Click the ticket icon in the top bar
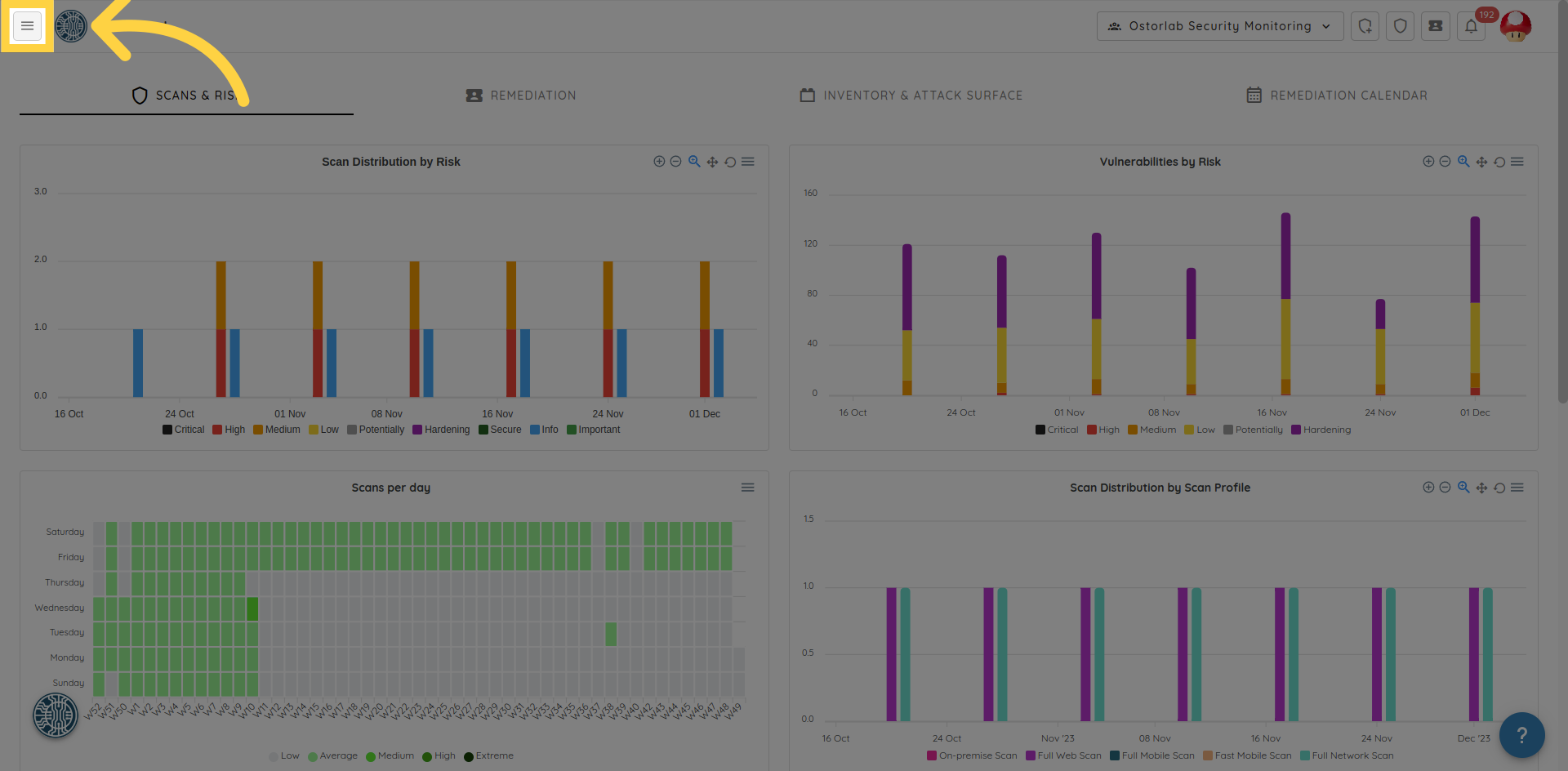The image size is (1568, 771). tap(1435, 26)
